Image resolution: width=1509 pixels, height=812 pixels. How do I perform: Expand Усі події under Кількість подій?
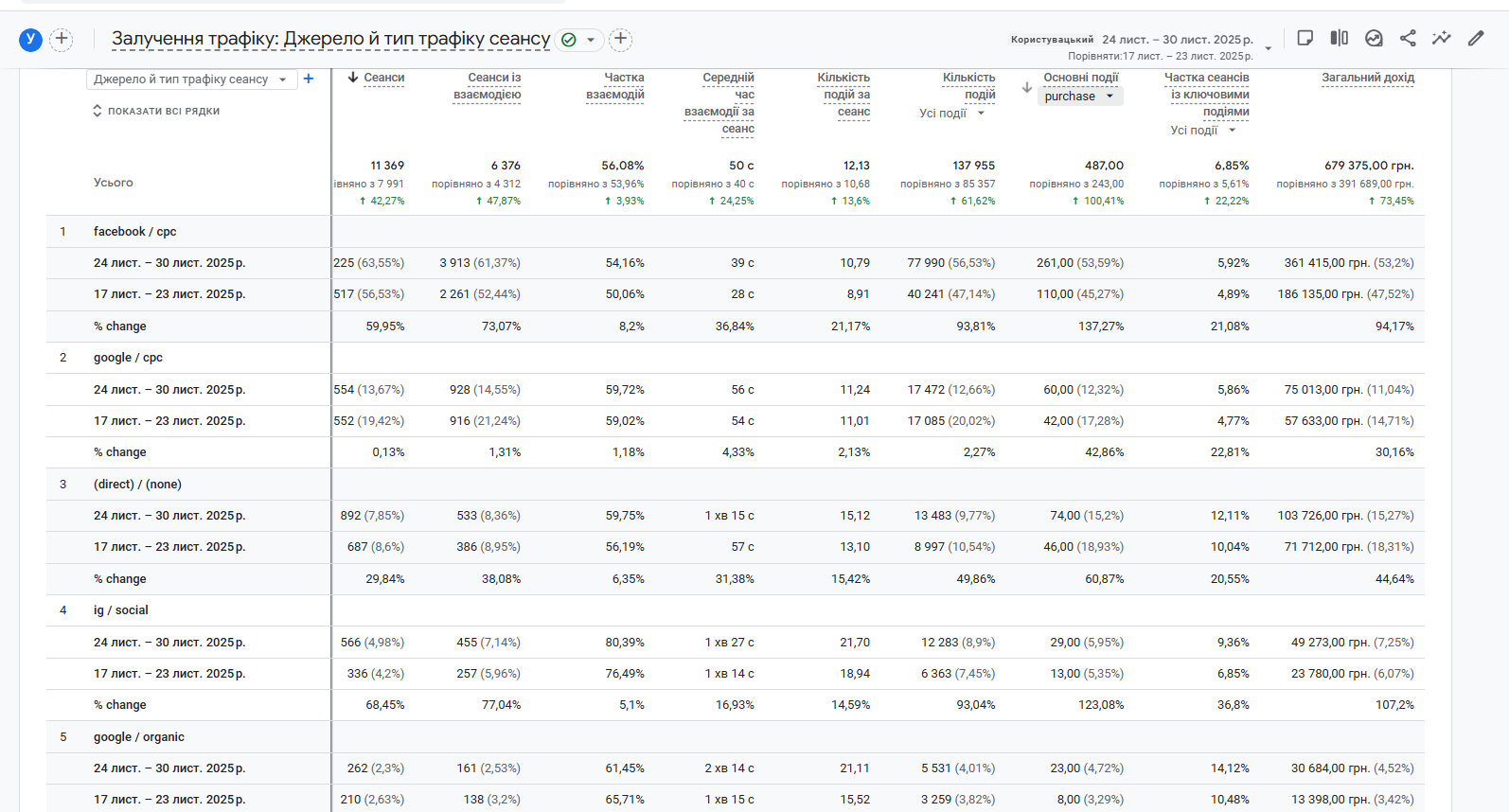click(x=952, y=114)
